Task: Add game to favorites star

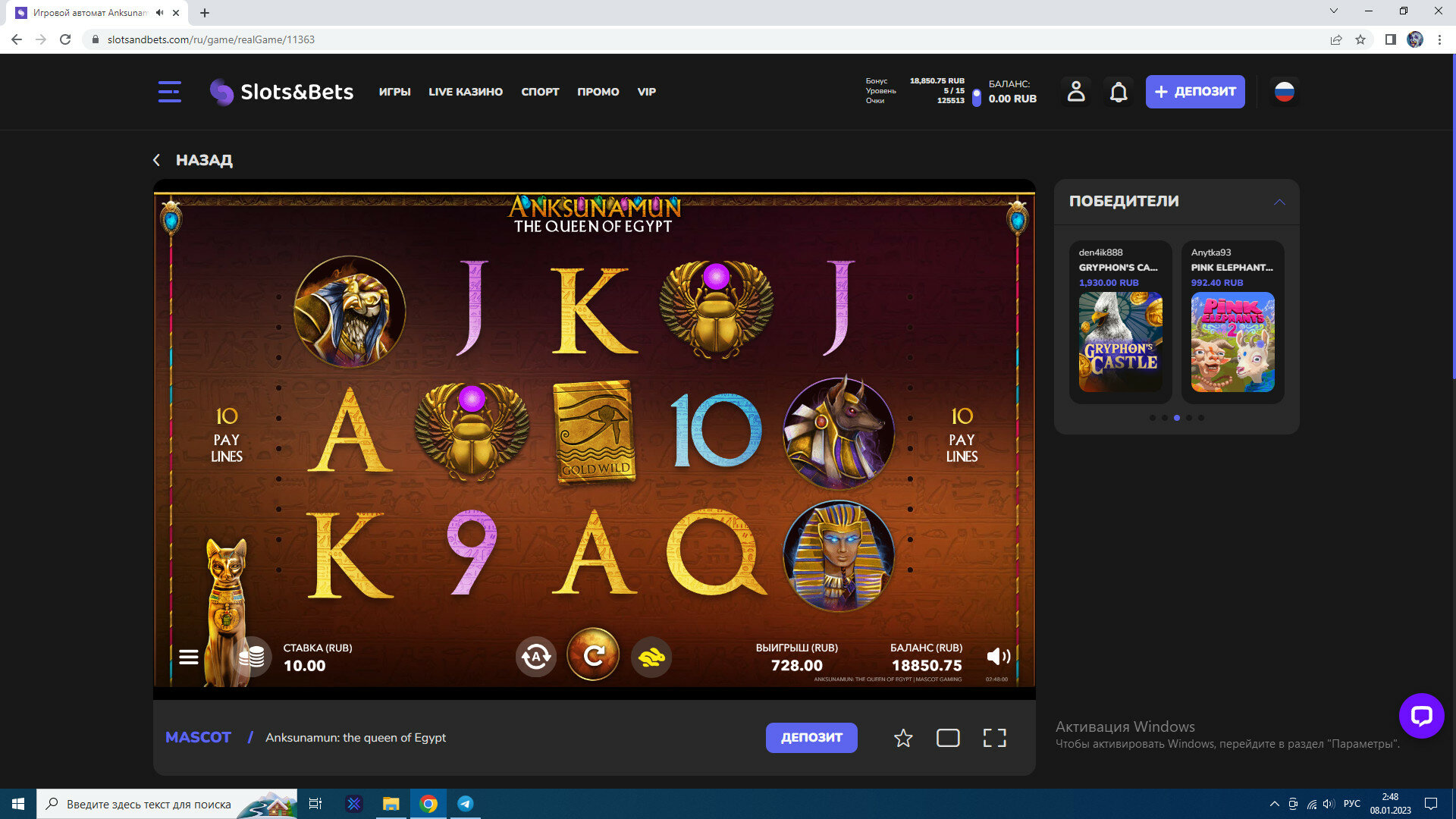Action: (903, 738)
